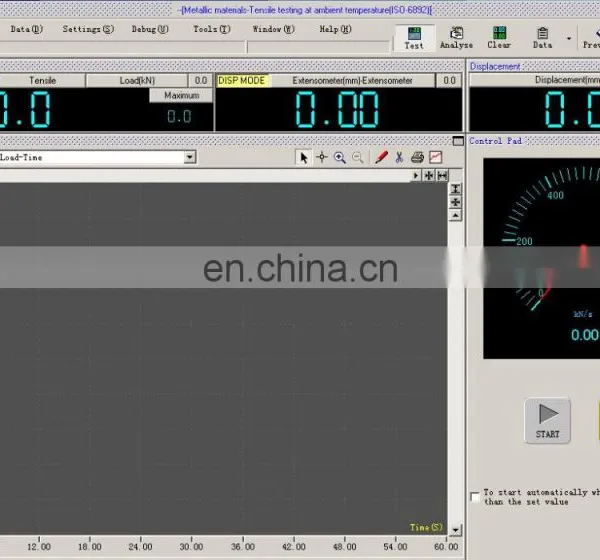Expand the arrow next to Data icon
Screen dimensions: 600x560
(569, 38)
